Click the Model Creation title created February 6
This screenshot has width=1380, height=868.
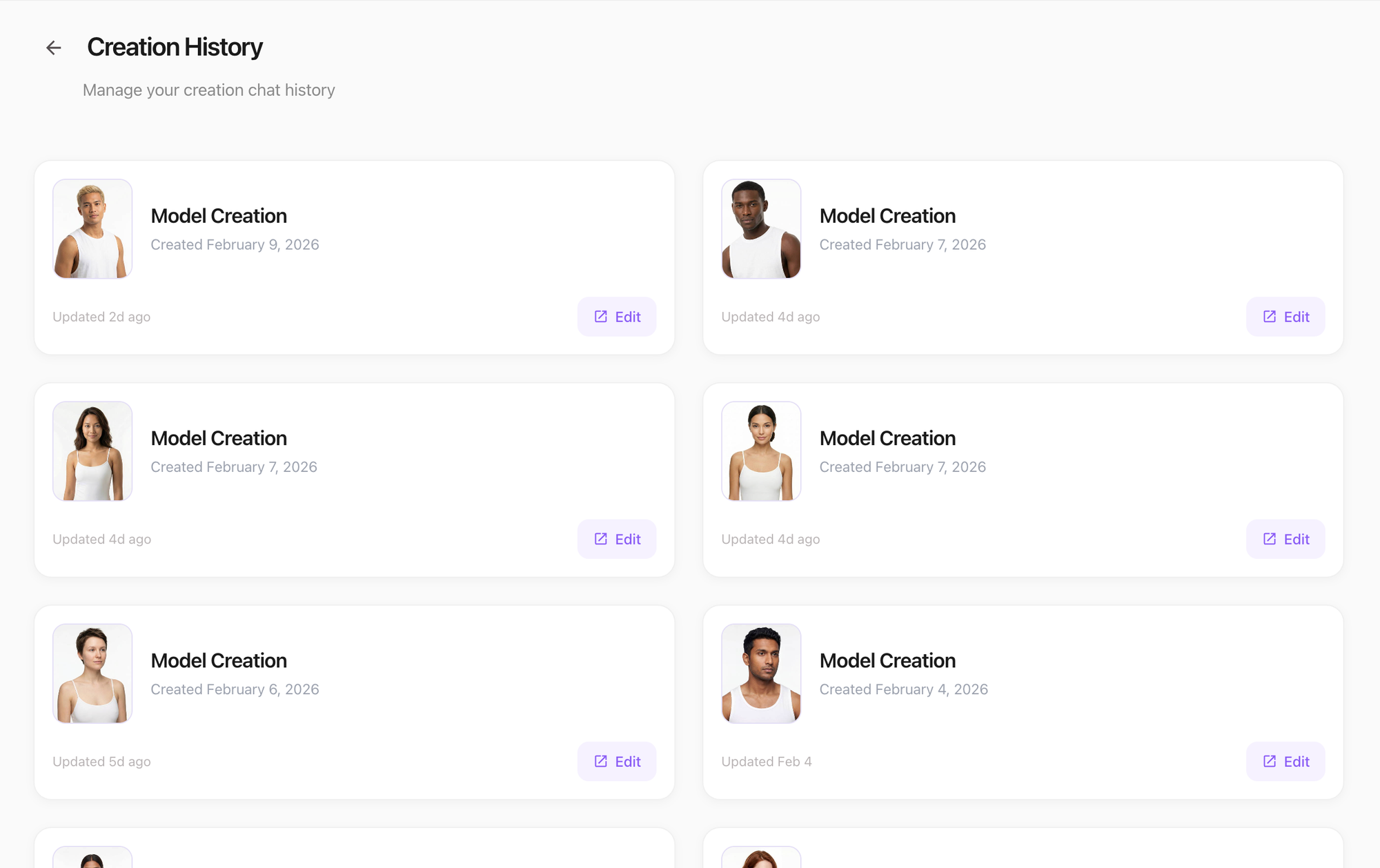(219, 660)
